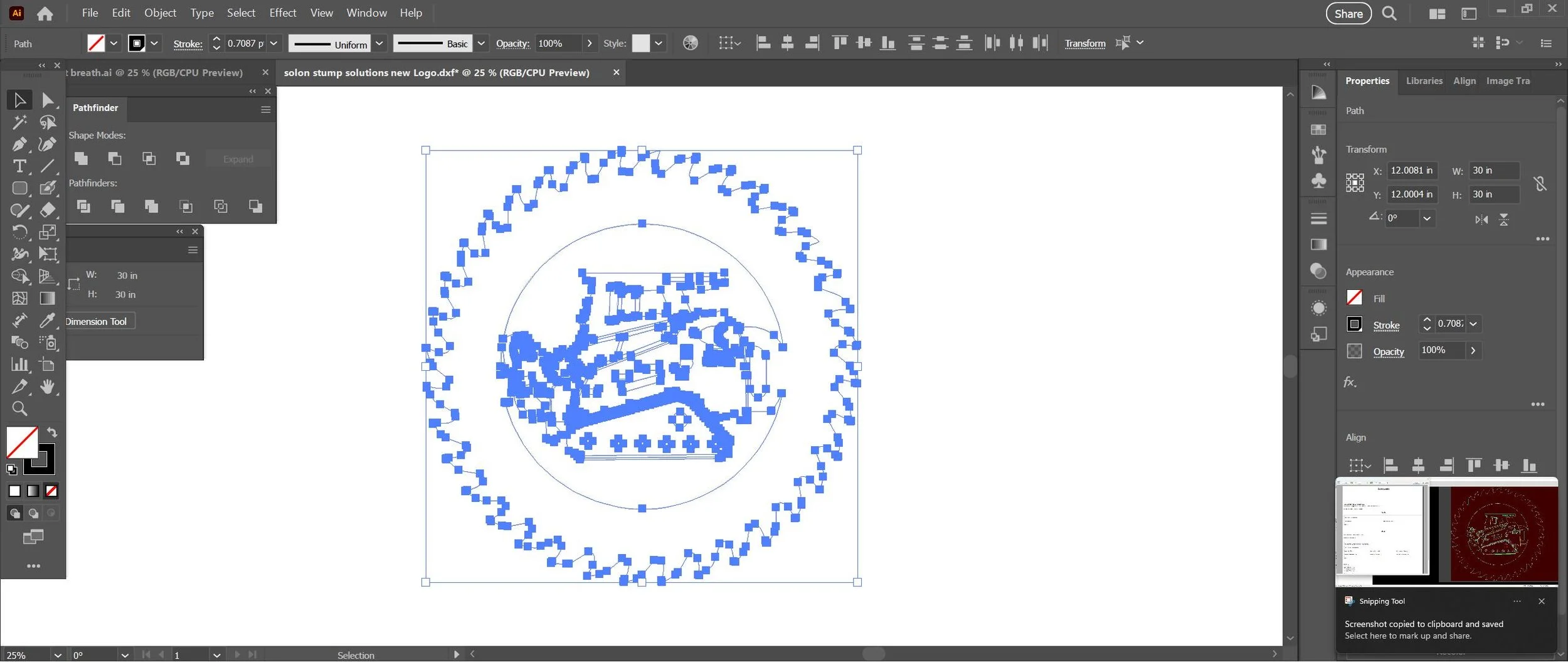Screen dimensions: 1568x662
Task: Click the Illustrator Home icon
Action: coord(45,13)
